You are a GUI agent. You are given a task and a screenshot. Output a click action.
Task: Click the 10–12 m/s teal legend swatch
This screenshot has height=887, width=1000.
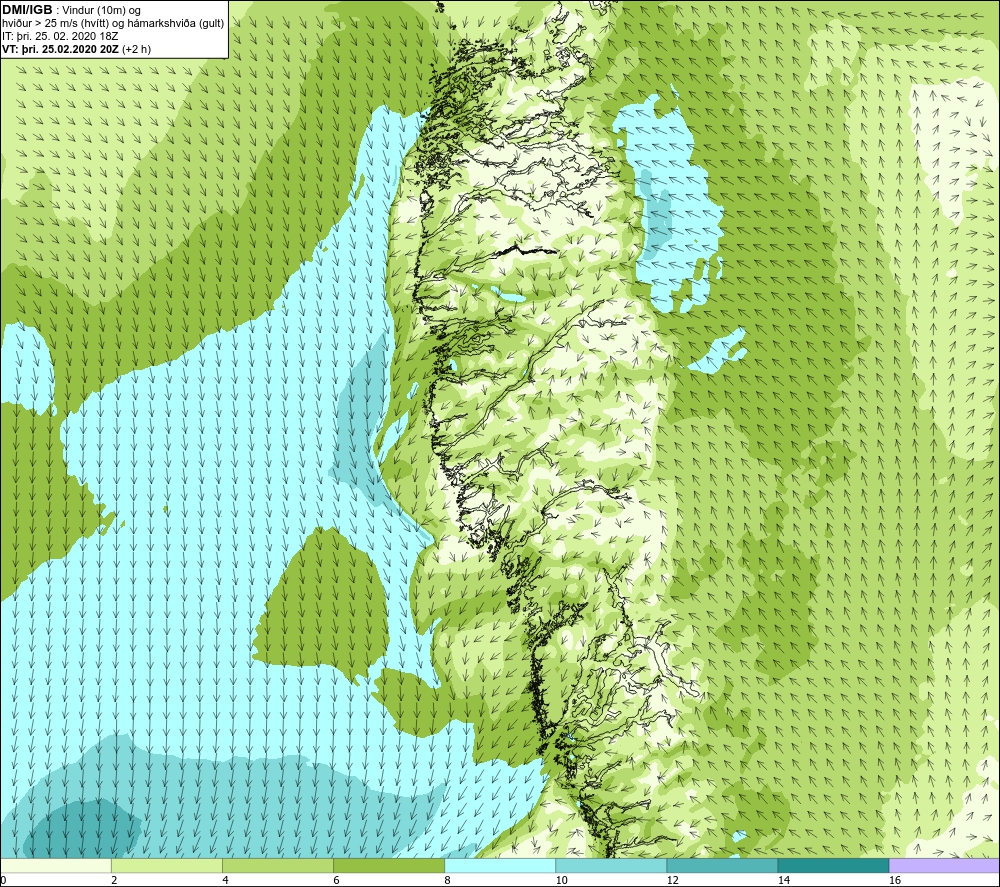point(611,865)
